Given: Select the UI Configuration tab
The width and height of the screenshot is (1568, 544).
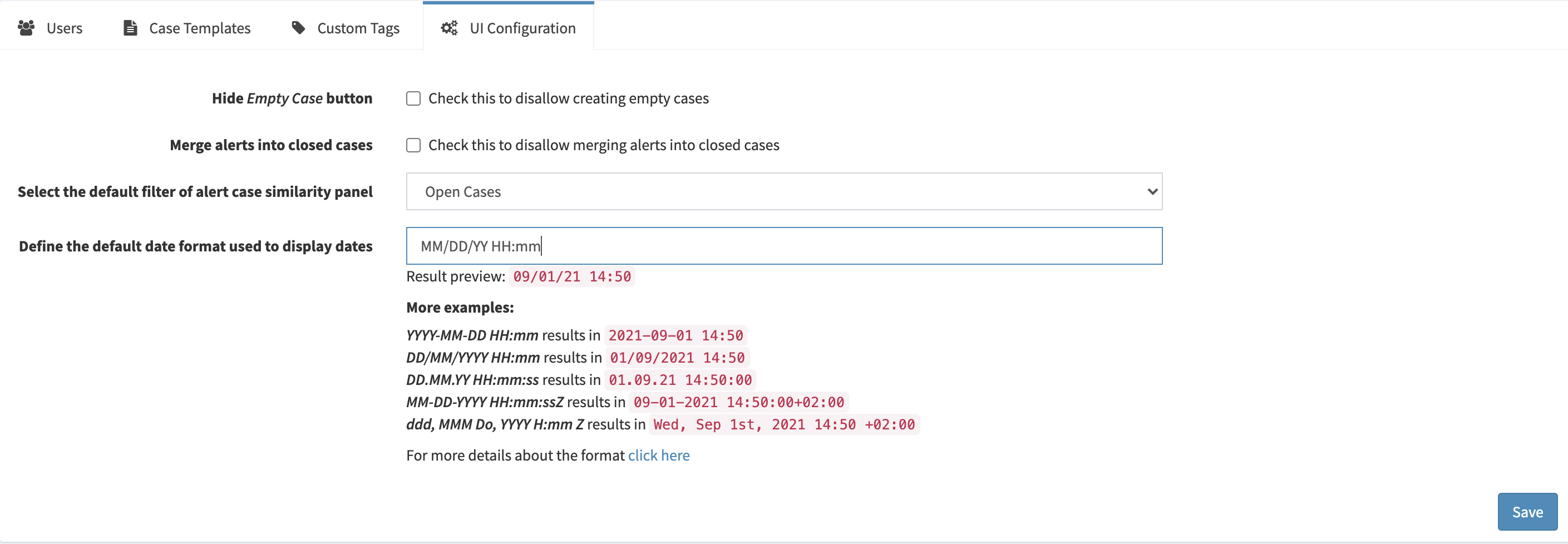Looking at the screenshot, I should (x=508, y=28).
